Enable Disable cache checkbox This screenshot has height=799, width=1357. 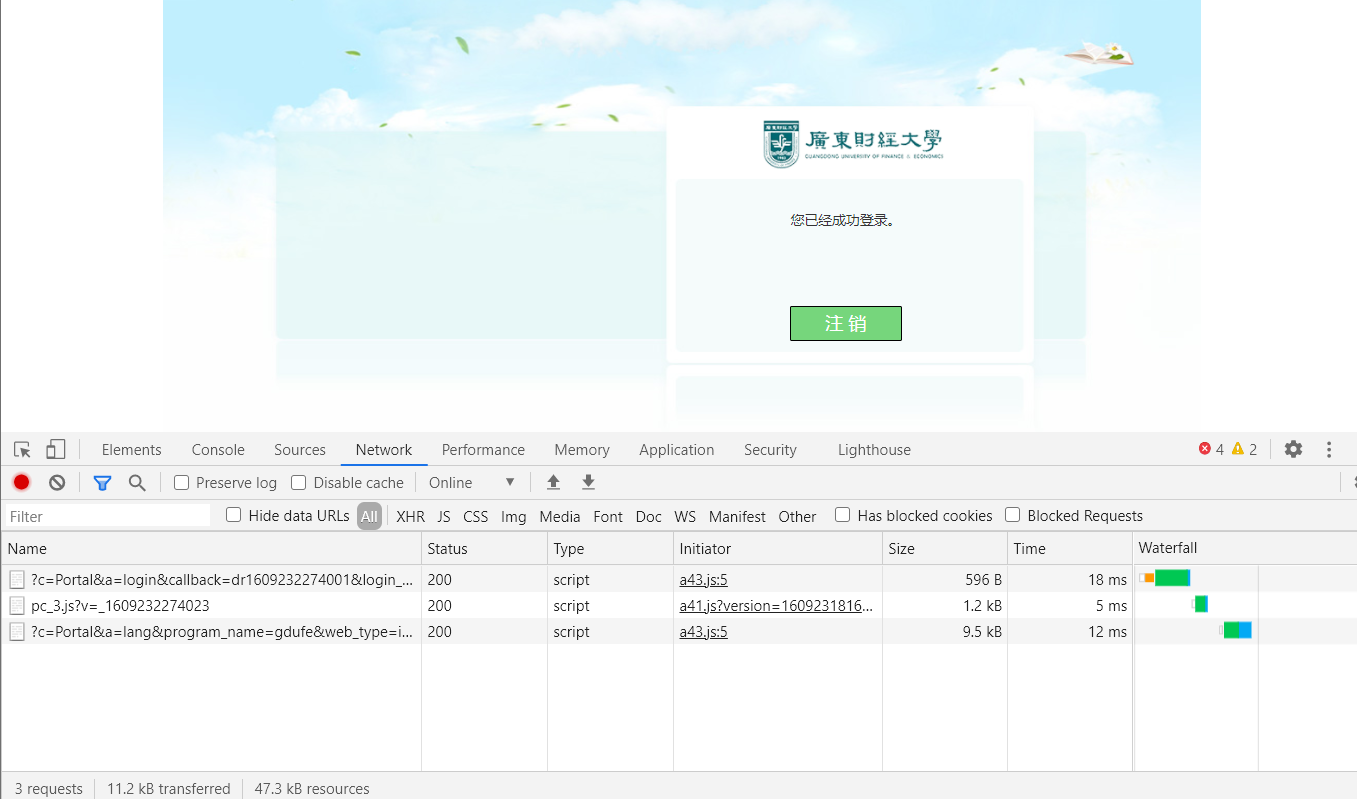click(298, 483)
